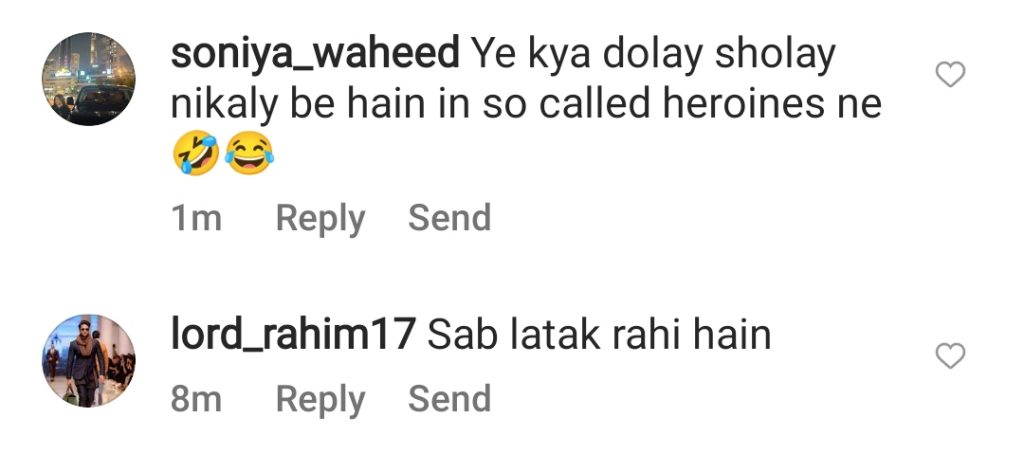The height and width of the screenshot is (454, 1024).
Task: Like soniya_waheed's comment with the heart icon
Action: coord(950,74)
